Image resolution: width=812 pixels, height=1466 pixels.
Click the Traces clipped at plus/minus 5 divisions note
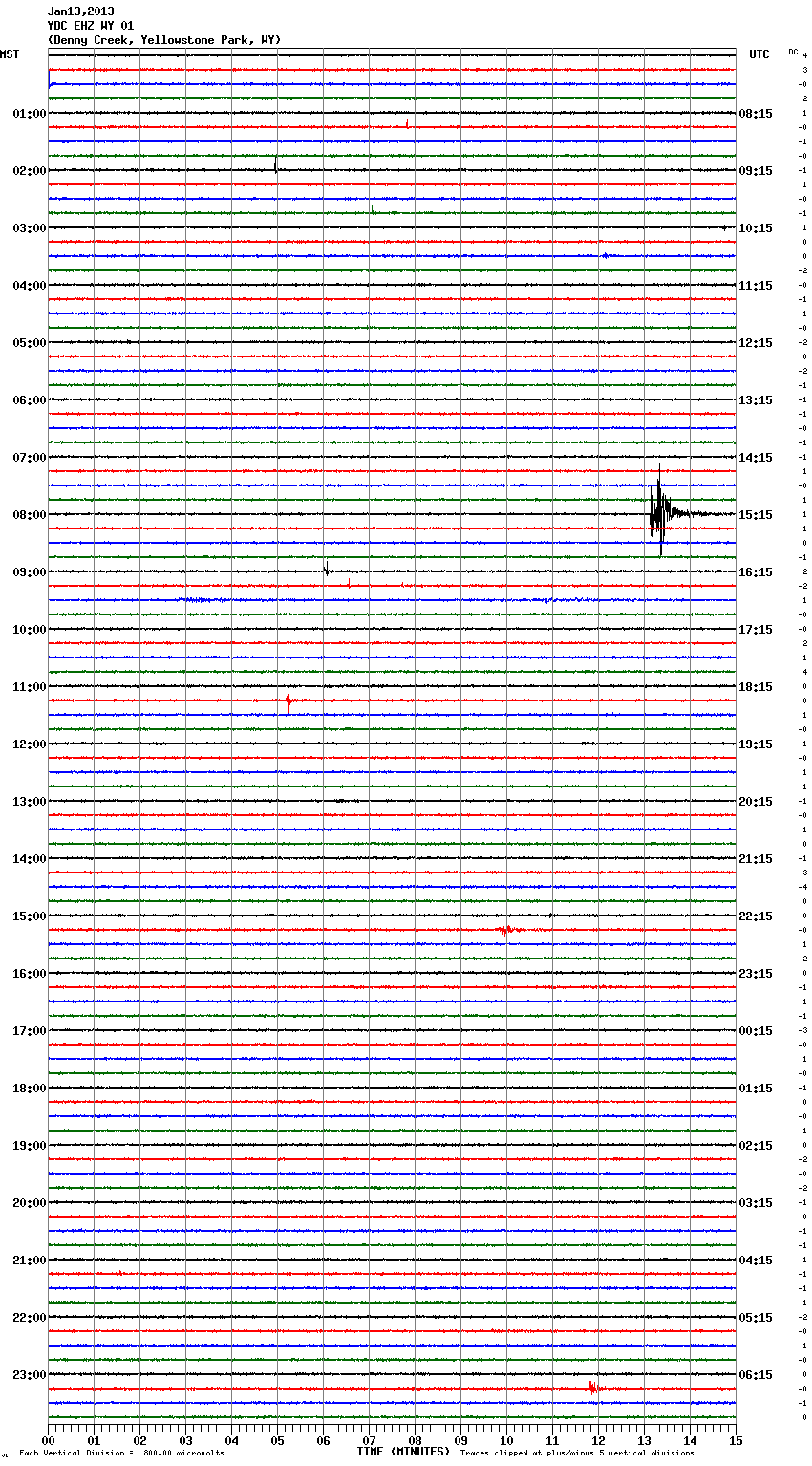(577, 1454)
